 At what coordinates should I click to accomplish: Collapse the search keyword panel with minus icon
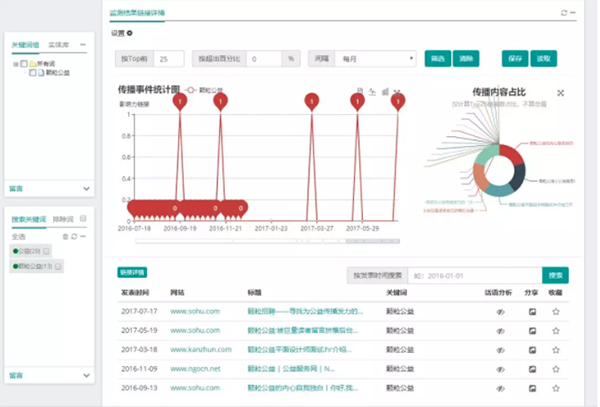(83, 236)
